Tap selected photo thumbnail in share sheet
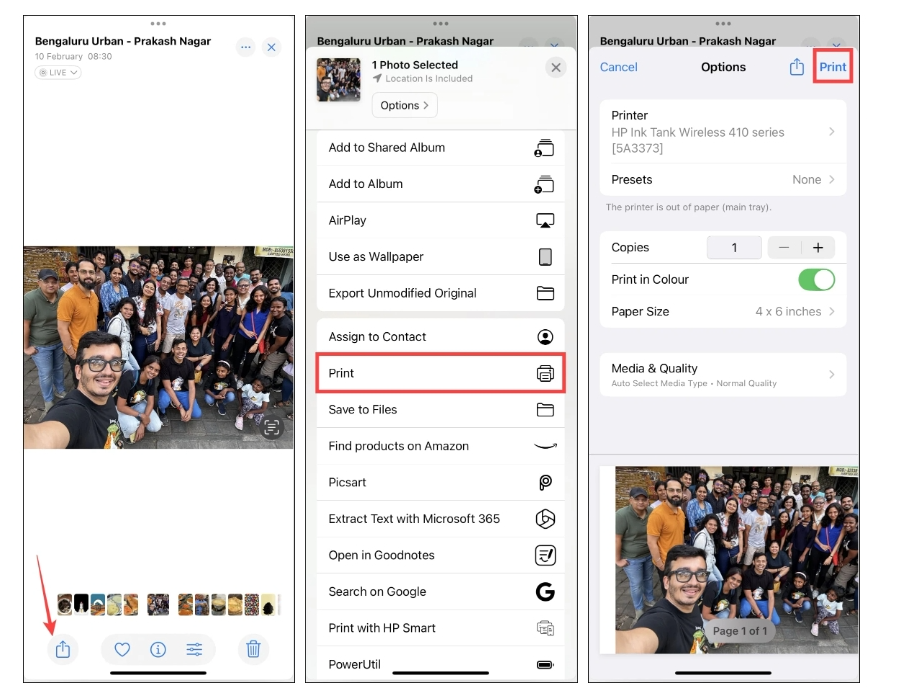This screenshot has width=916, height=698. point(338,79)
